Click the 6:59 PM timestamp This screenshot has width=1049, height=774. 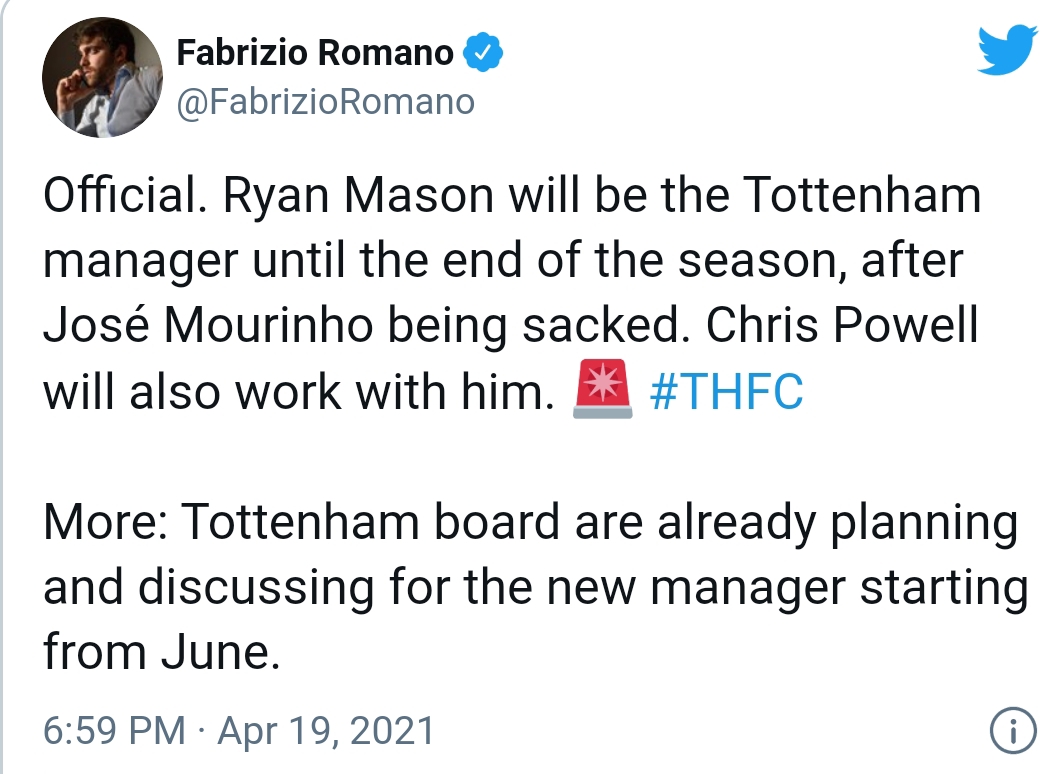pos(115,732)
